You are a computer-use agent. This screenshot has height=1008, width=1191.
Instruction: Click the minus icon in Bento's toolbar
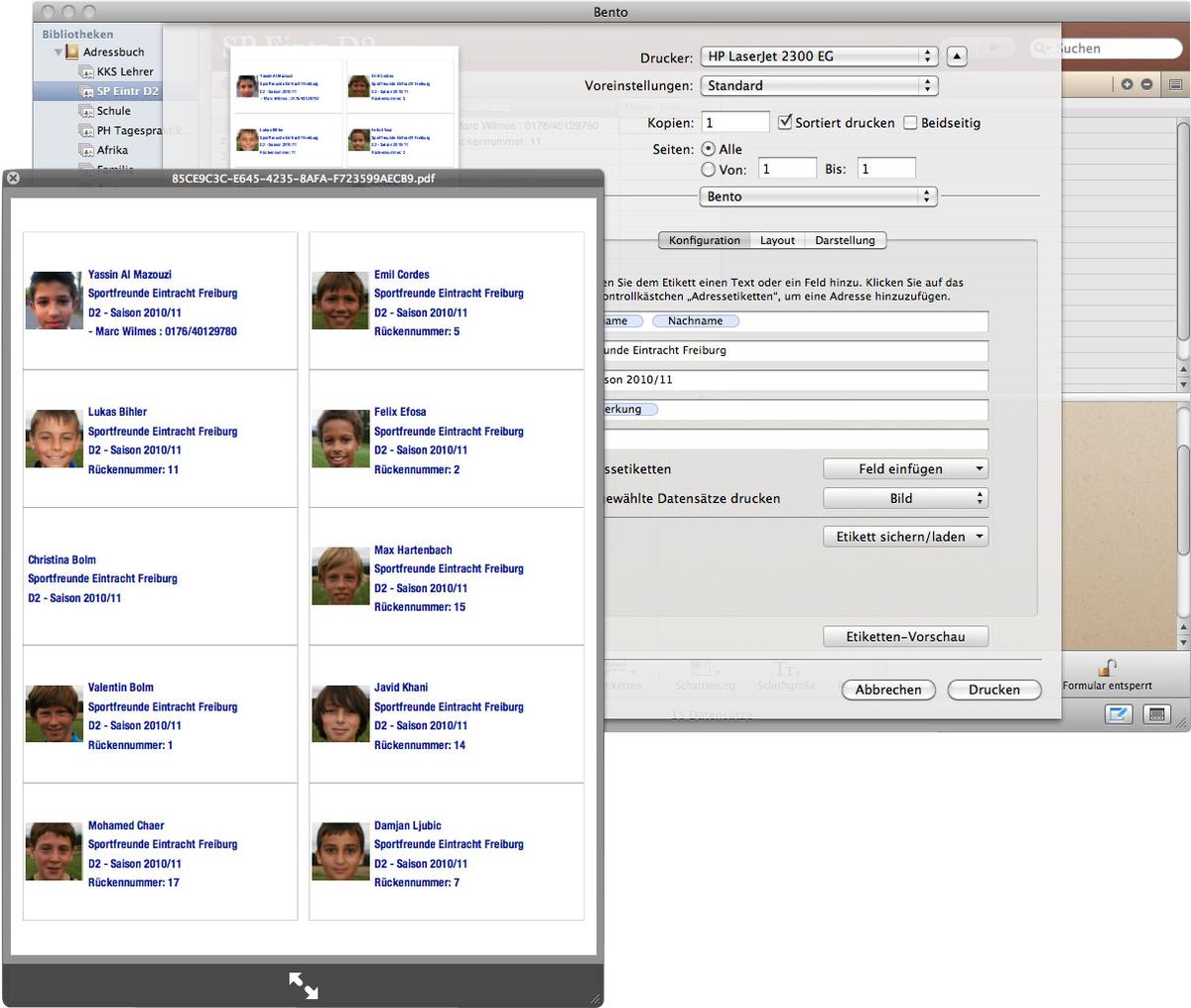(1146, 84)
